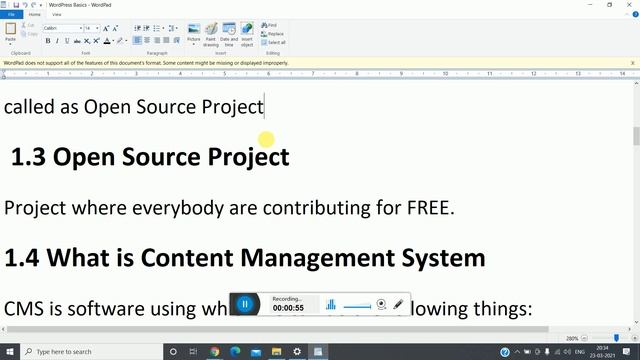Click the Shrink font button
This screenshot has width=640, height=360.
tap(115, 28)
